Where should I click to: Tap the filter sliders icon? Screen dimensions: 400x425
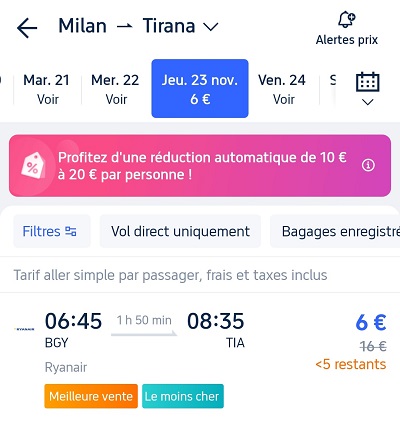point(71,231)
